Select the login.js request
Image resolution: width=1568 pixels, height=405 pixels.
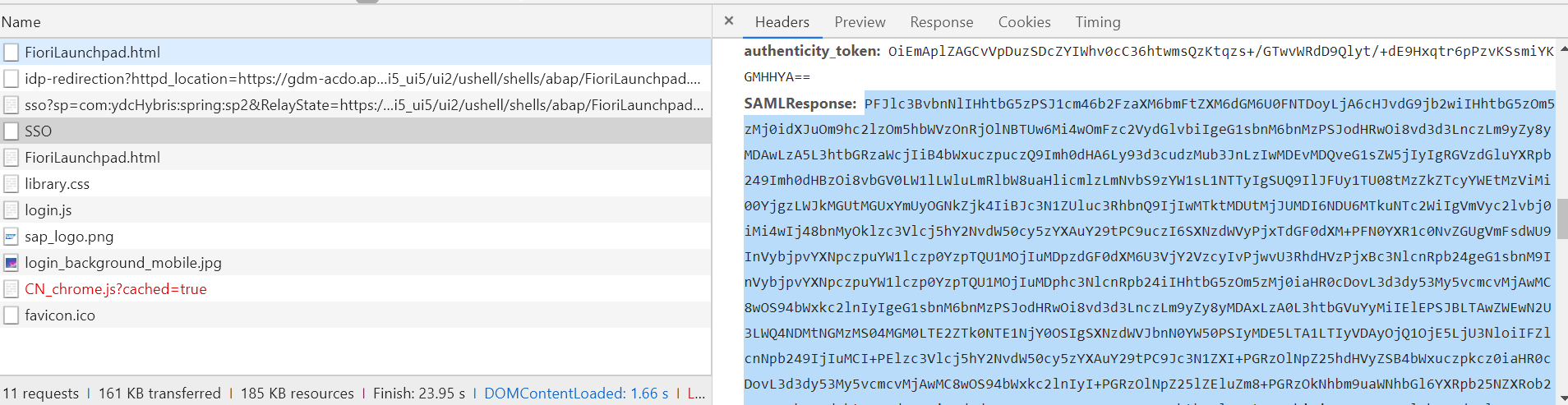355,210
